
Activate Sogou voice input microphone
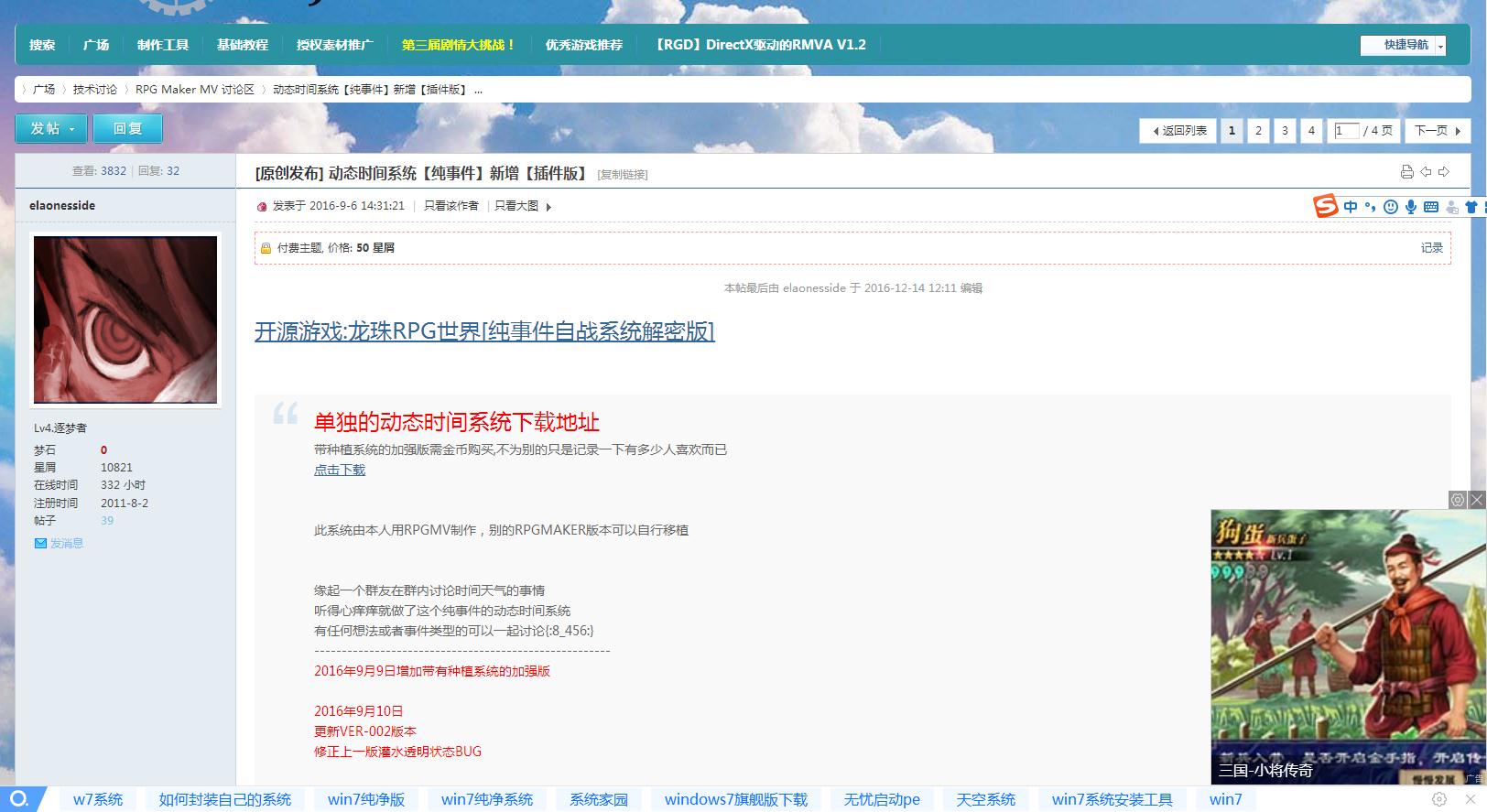(1411, 207)
